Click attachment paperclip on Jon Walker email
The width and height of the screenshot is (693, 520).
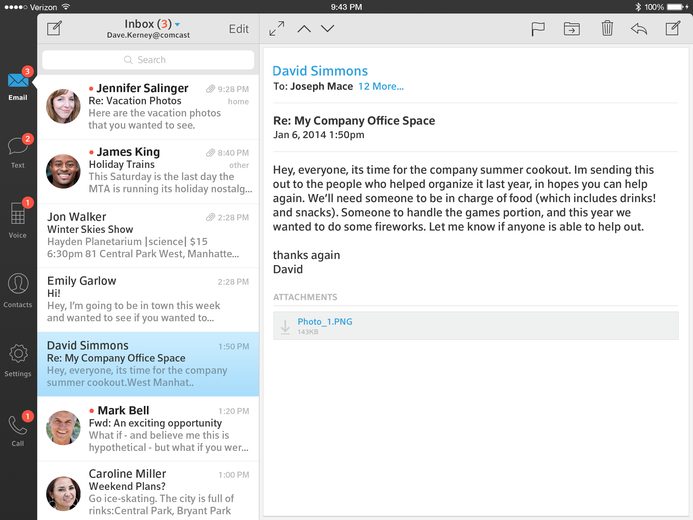tap(210, 217)
